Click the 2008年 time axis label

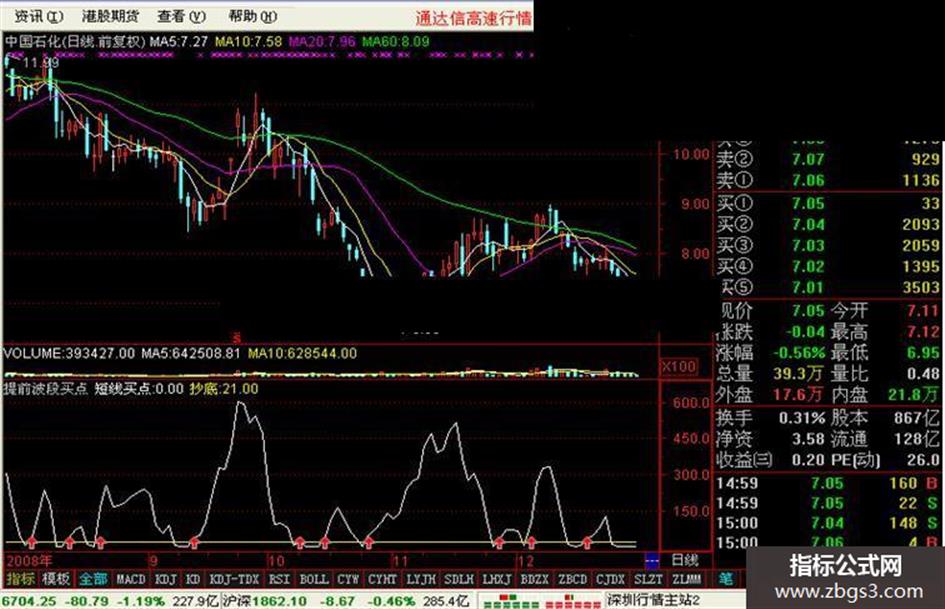click(29, 561)
